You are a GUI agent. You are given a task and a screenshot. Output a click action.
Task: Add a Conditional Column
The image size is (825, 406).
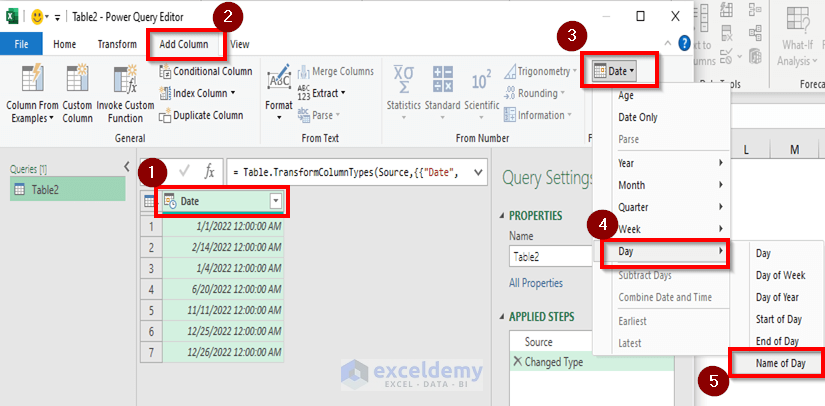click(205, 71)
